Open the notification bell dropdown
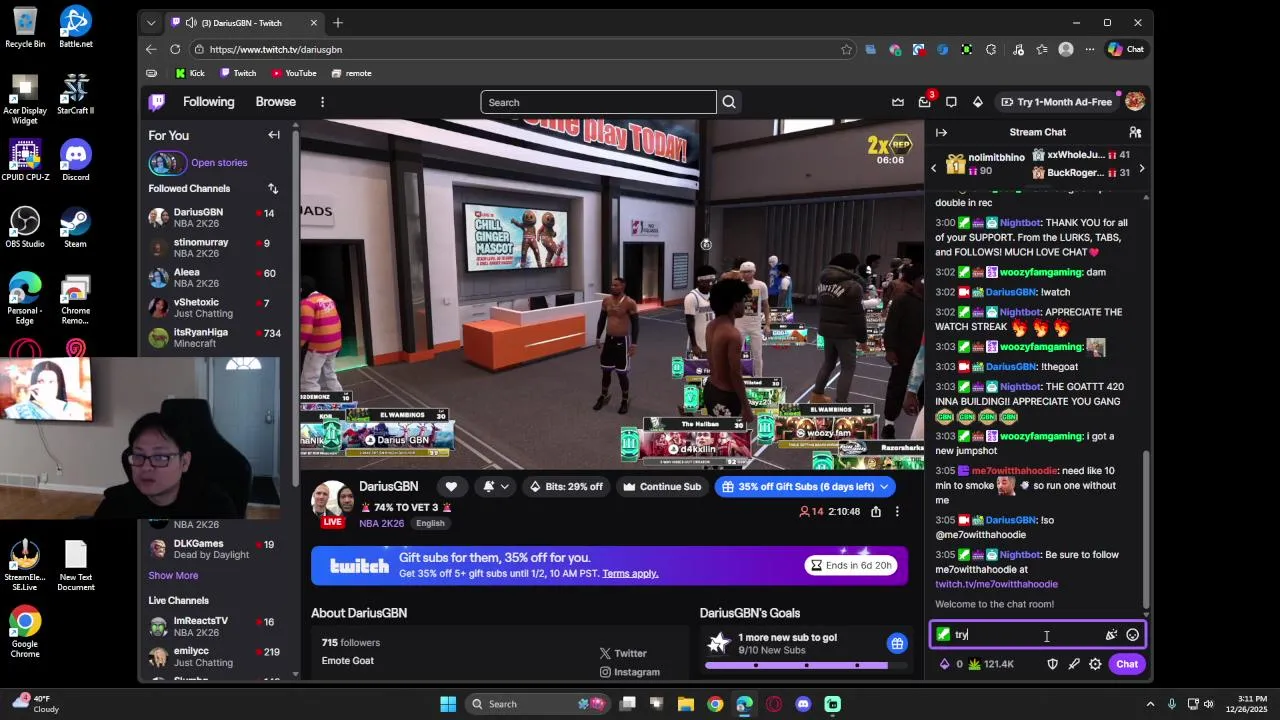Screen dimensions: 1280x720 tap(496, 487)
